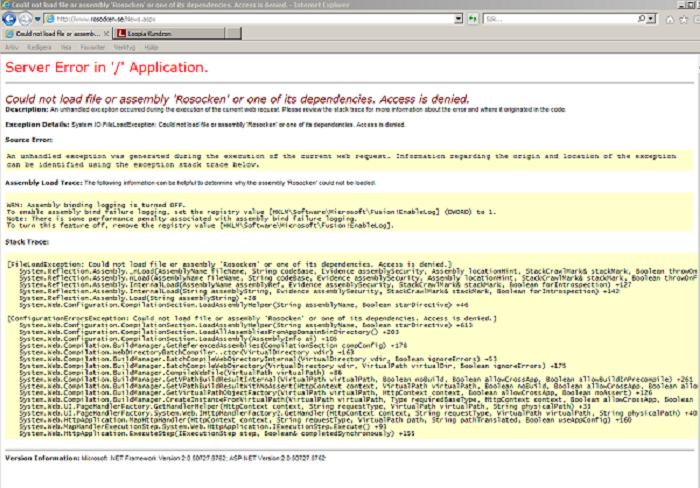Viewport: 700px width, 488px height.
Task: Click the red 'Could not load file or assembly' message
Action: point(238,99)
